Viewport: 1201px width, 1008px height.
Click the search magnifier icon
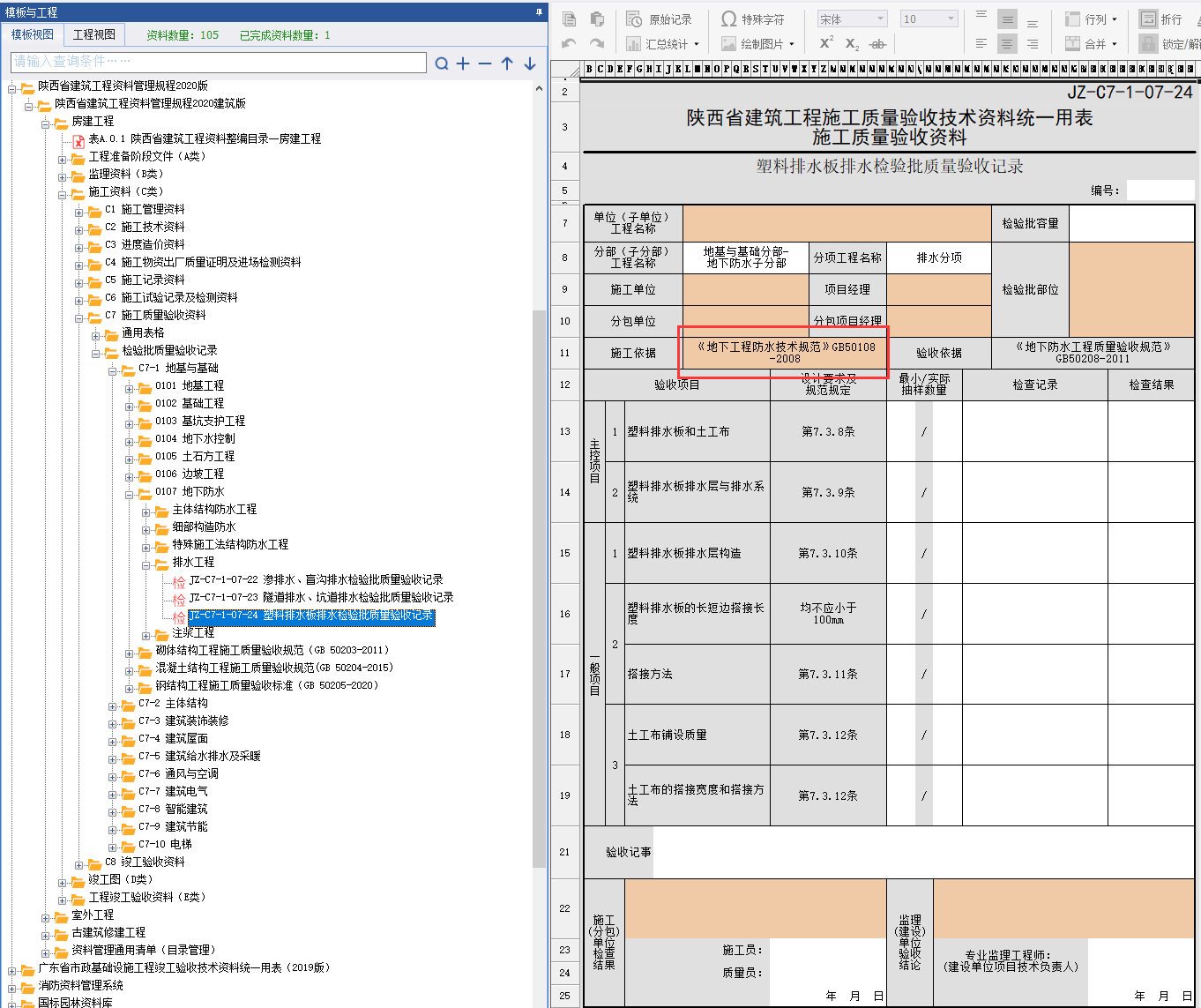click(x=442, y=63)
